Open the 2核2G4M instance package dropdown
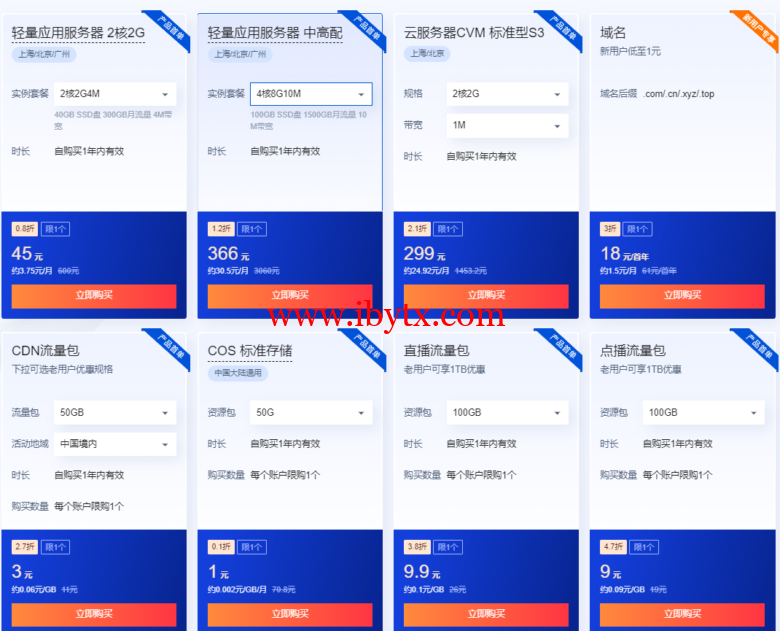This screenshot has height=631, width=780. point(115,94)
